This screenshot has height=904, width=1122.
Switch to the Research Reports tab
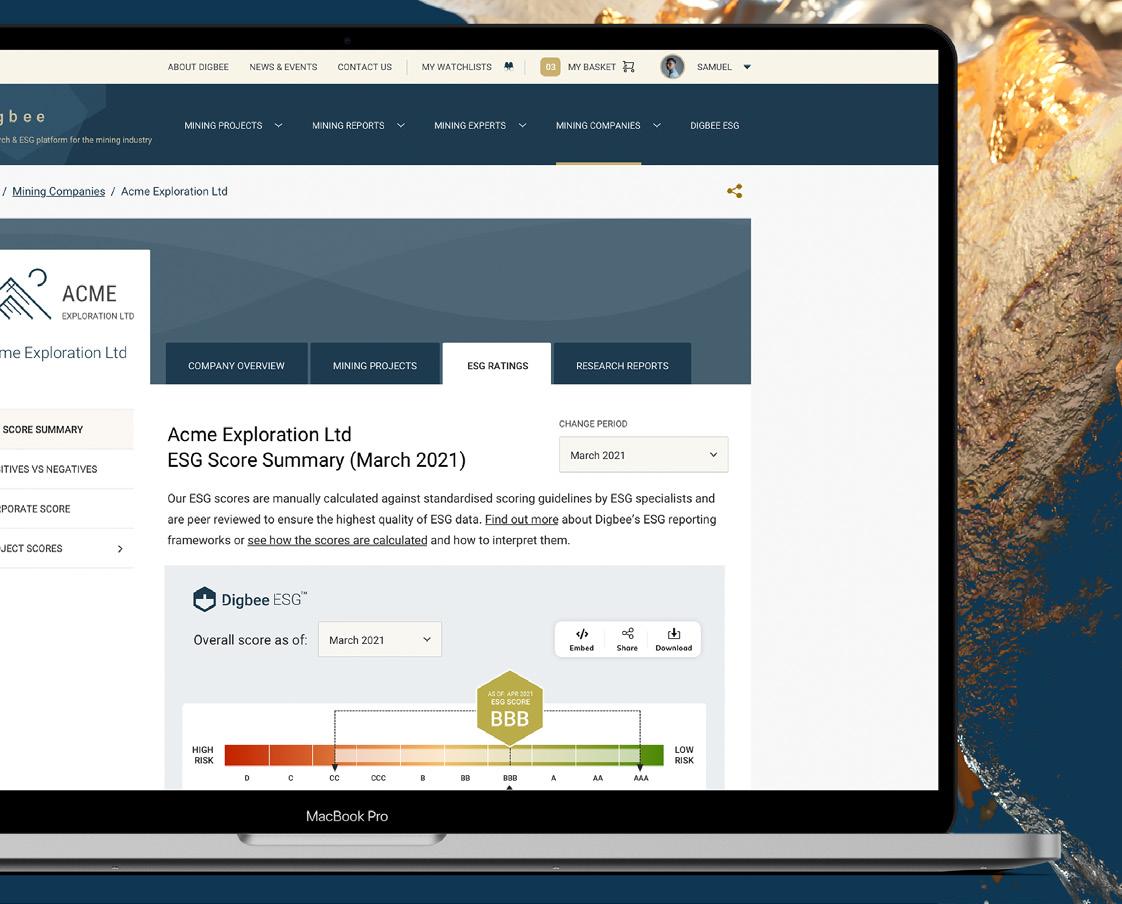coord(622,364)
